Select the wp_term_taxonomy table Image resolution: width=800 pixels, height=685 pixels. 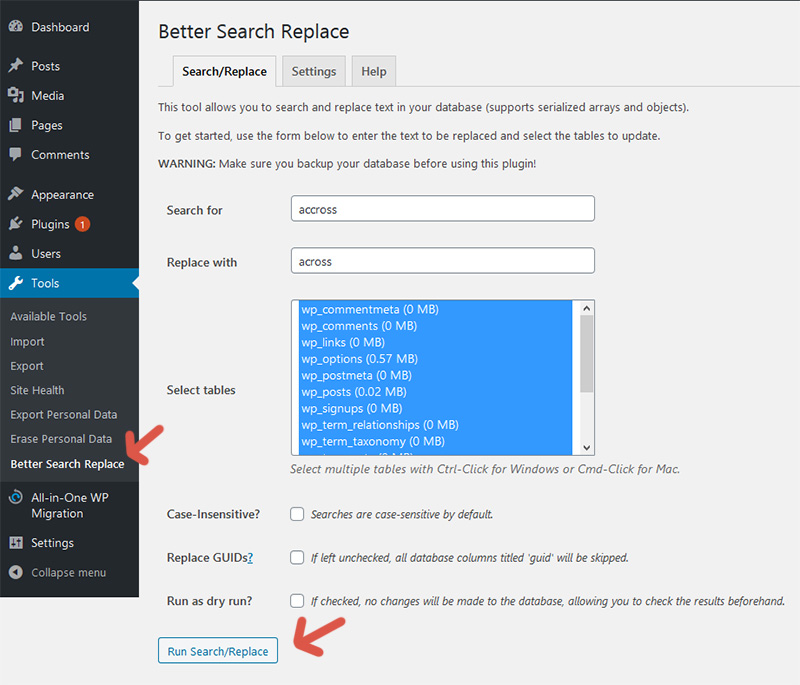(x=435, y=441)
